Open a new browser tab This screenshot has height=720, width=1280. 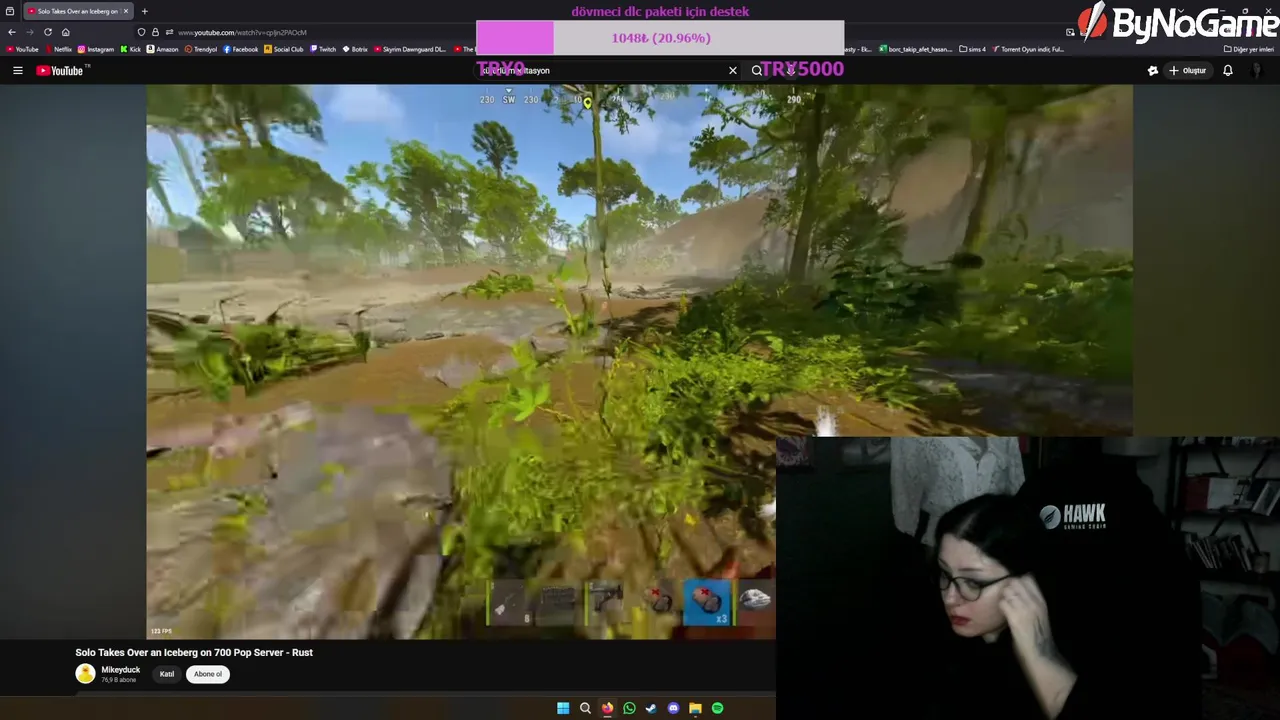144,11
